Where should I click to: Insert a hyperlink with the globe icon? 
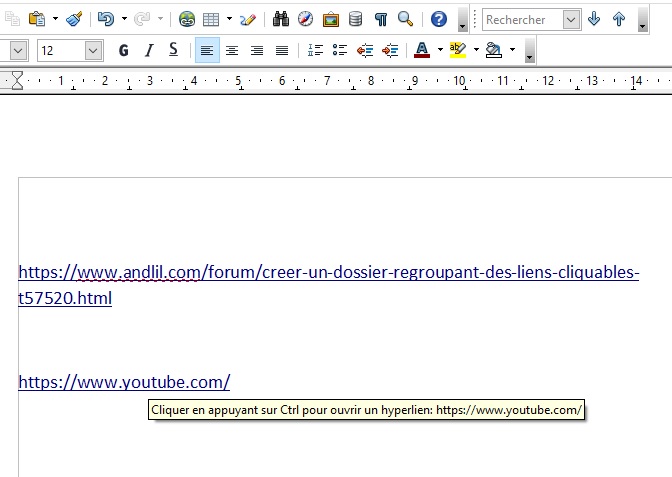coord(187,19)
